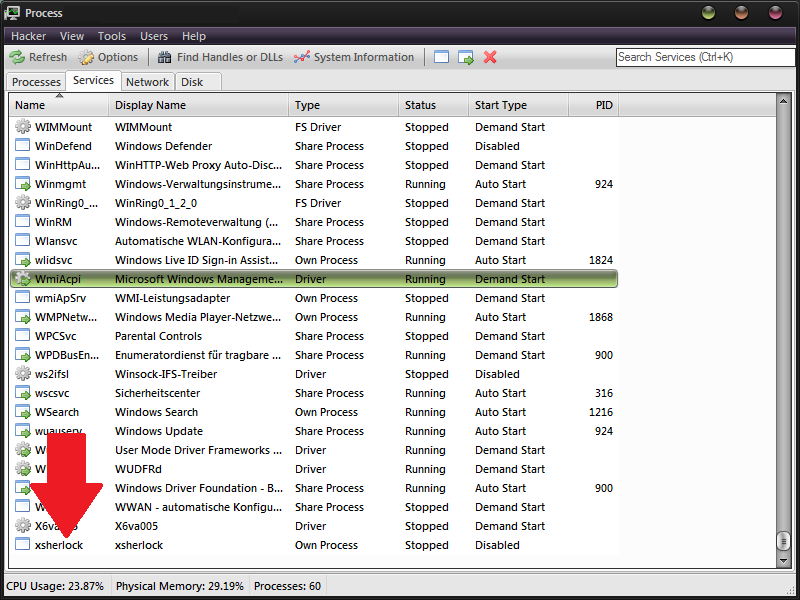
Task: Click the service icon of xsherlock
Action: (x=22, y=544)
